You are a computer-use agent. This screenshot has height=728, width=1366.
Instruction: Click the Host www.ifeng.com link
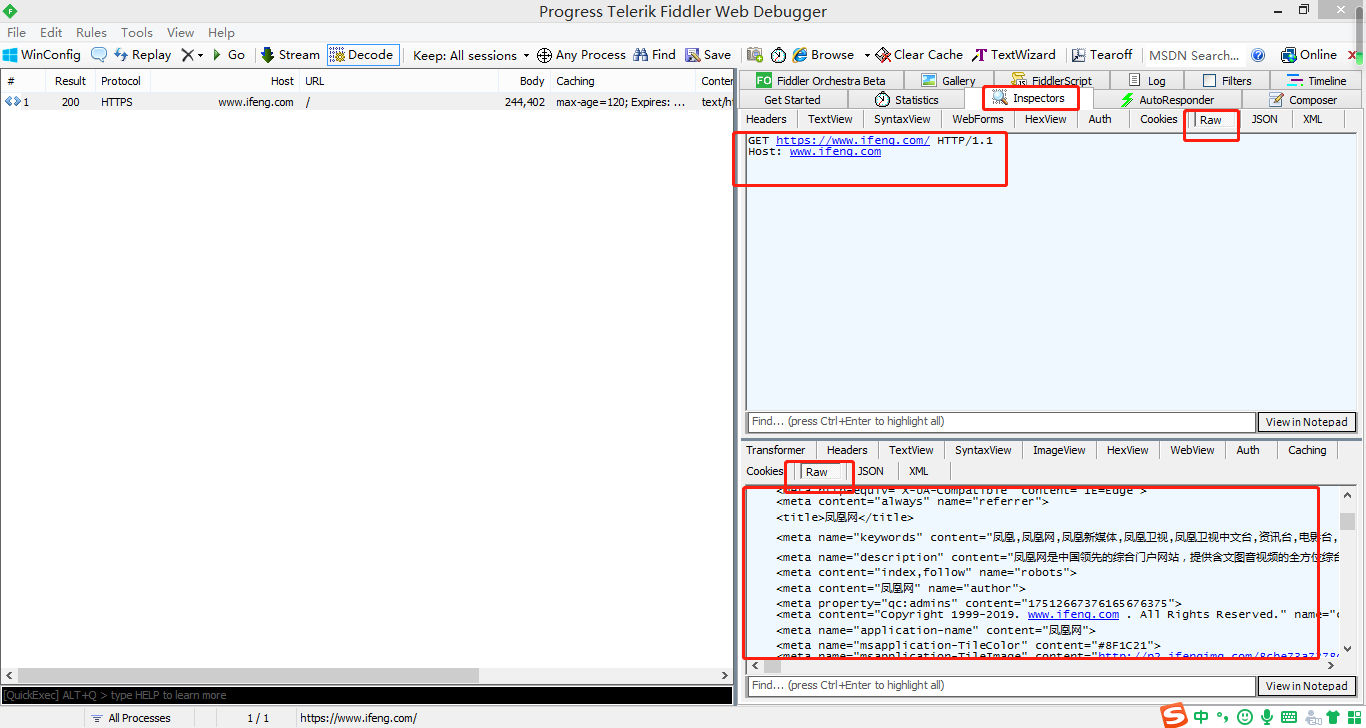click(835, 152)
